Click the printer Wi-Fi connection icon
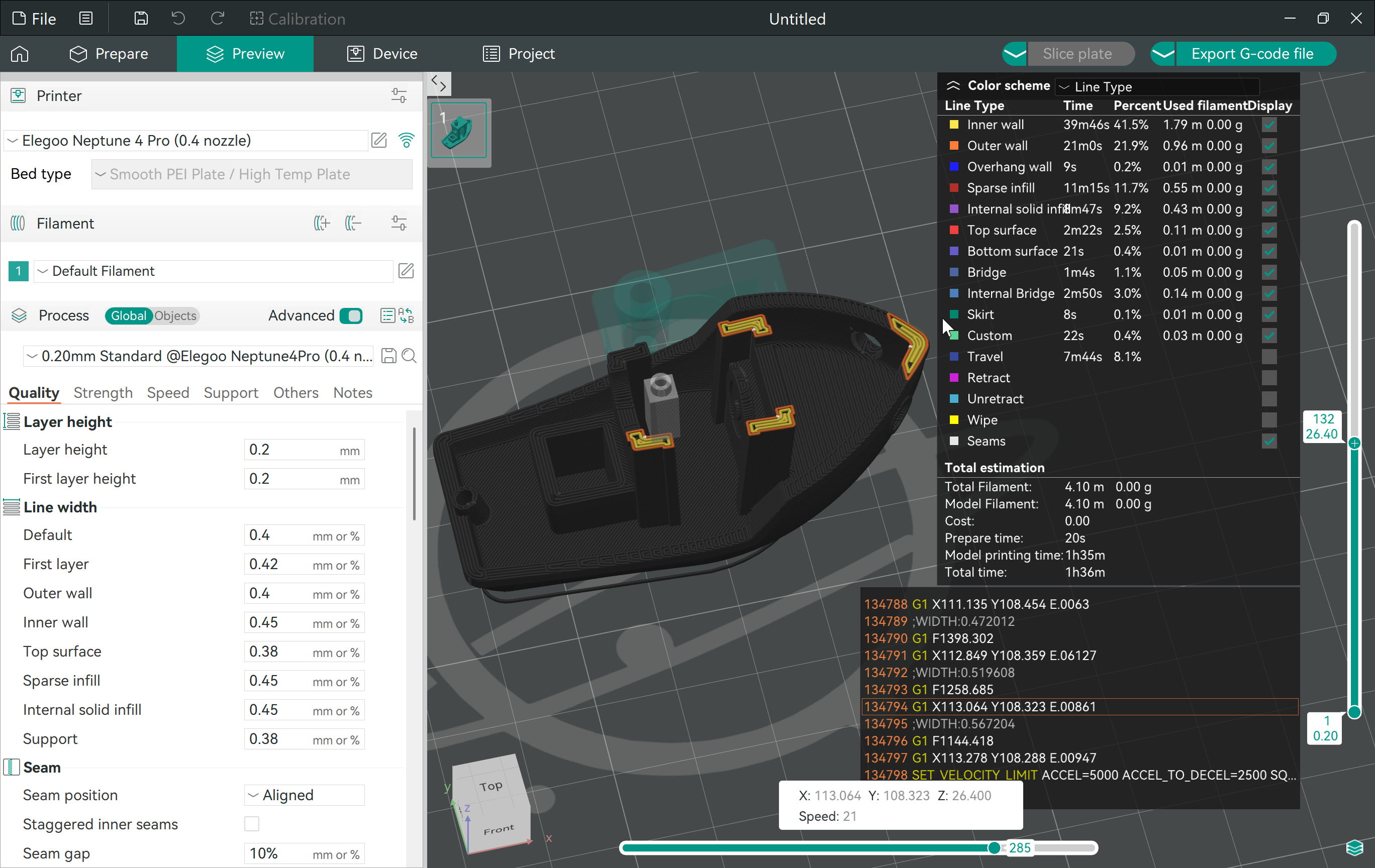This screenshot has width=1375, height=868. tap(406, 140)
